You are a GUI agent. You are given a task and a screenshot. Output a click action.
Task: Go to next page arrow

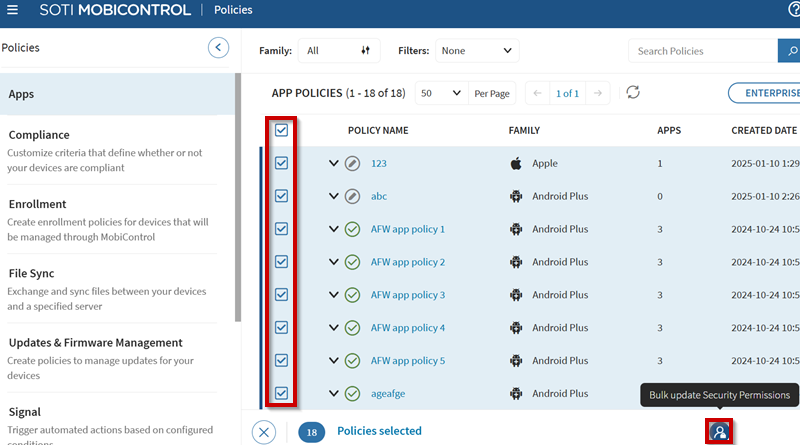click(598, 93)
